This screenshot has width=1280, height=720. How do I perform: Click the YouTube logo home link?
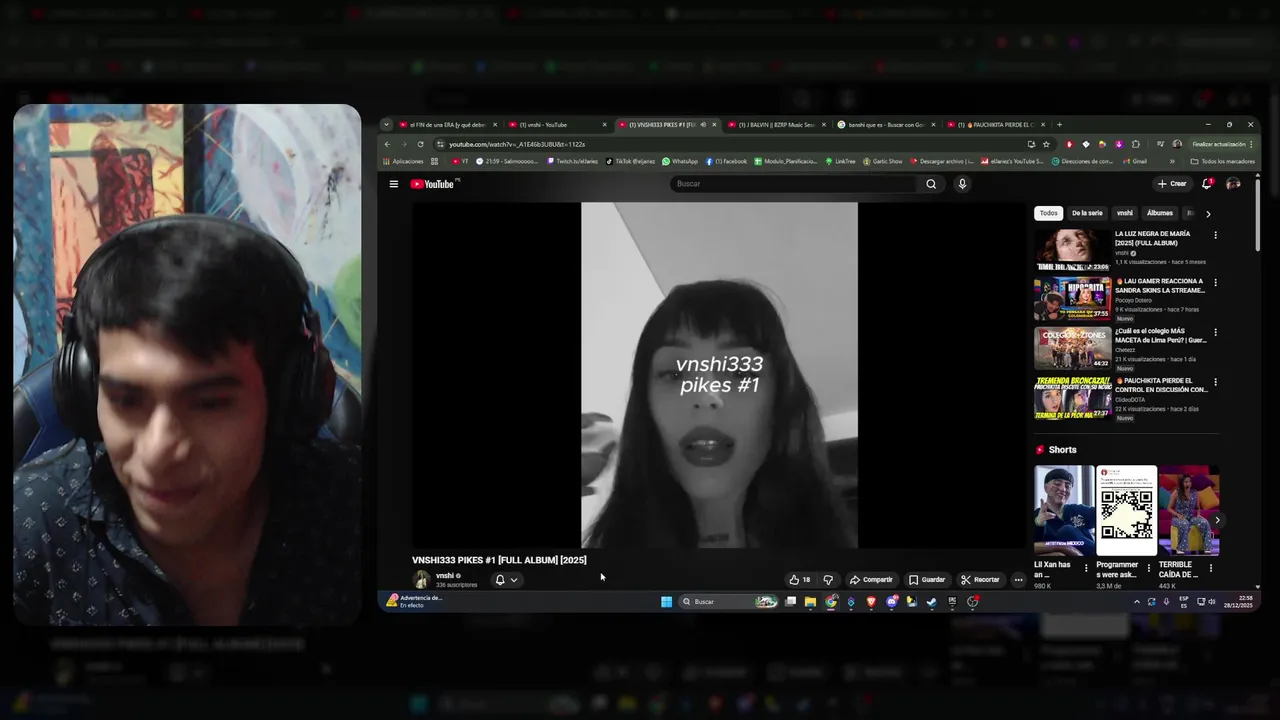click(433, 184)
